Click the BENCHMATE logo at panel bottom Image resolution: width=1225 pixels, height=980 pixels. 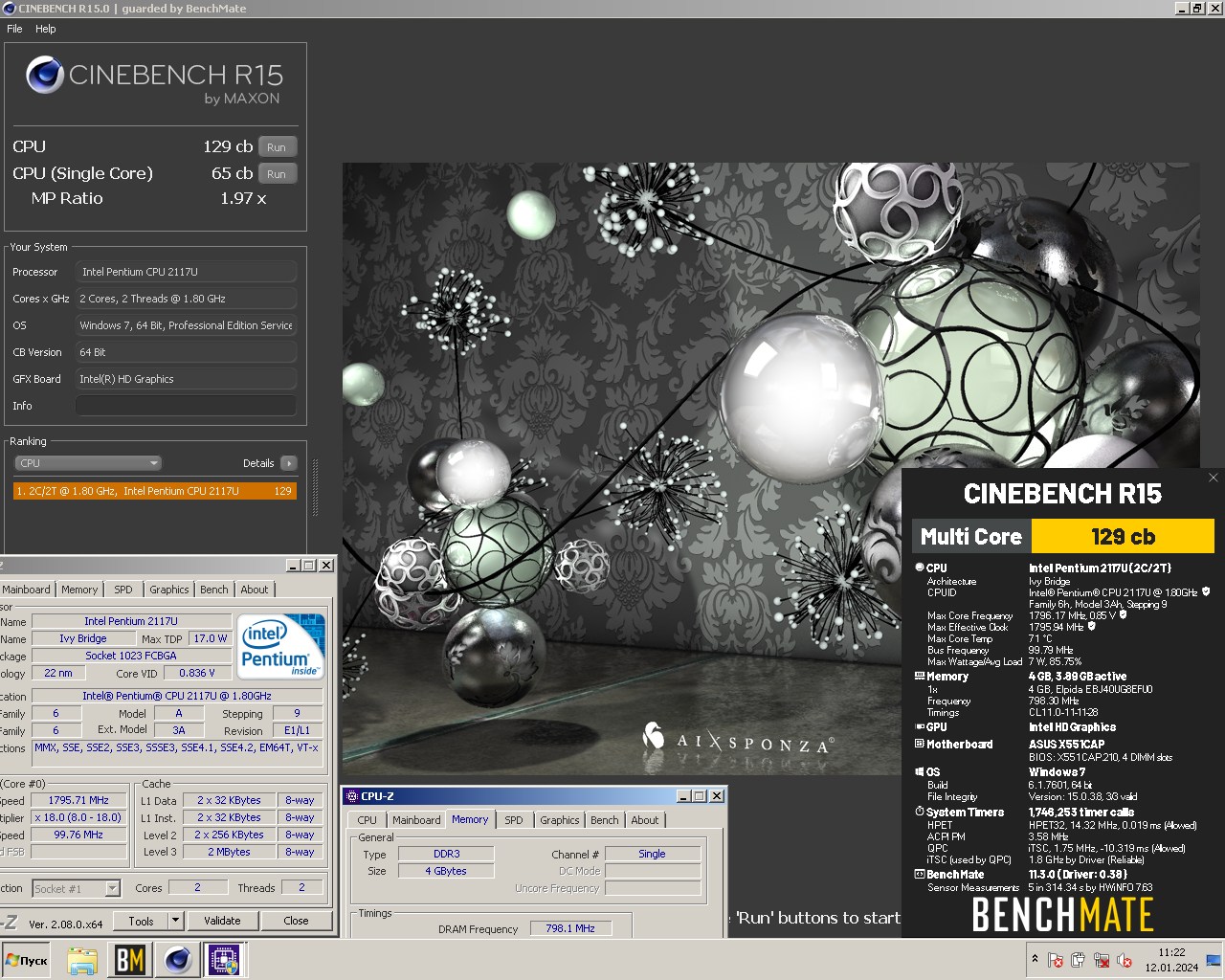pyautogui.click(x=1062, y=915)
